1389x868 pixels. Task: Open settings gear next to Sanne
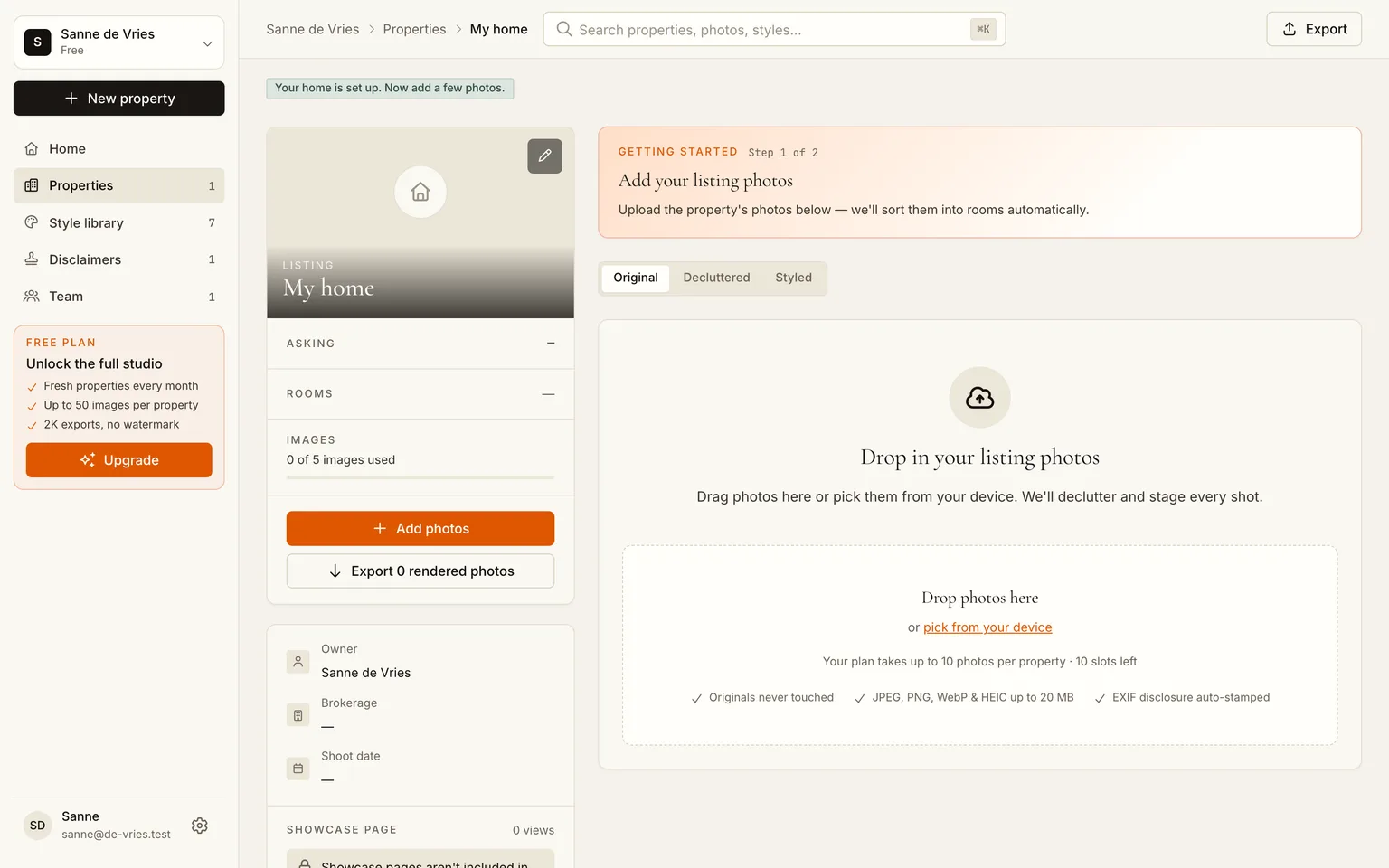coord(200,826)
